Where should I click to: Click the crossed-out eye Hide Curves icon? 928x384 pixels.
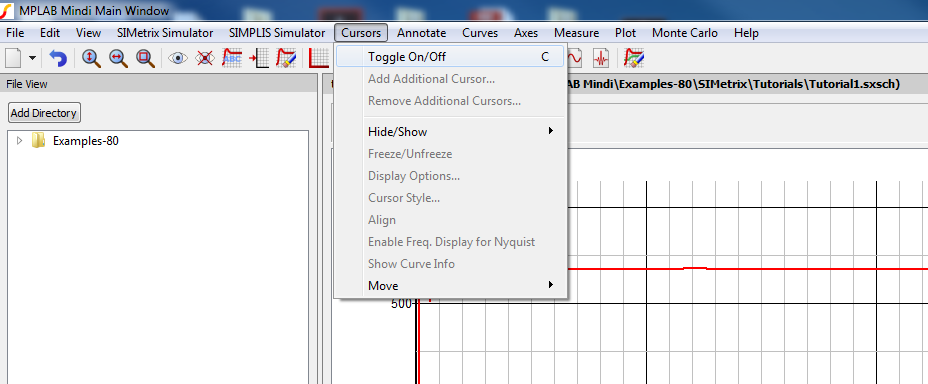(x=205, y=58)
